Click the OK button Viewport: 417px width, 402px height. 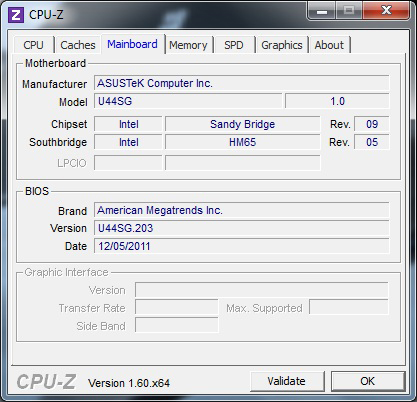(368, 381)
